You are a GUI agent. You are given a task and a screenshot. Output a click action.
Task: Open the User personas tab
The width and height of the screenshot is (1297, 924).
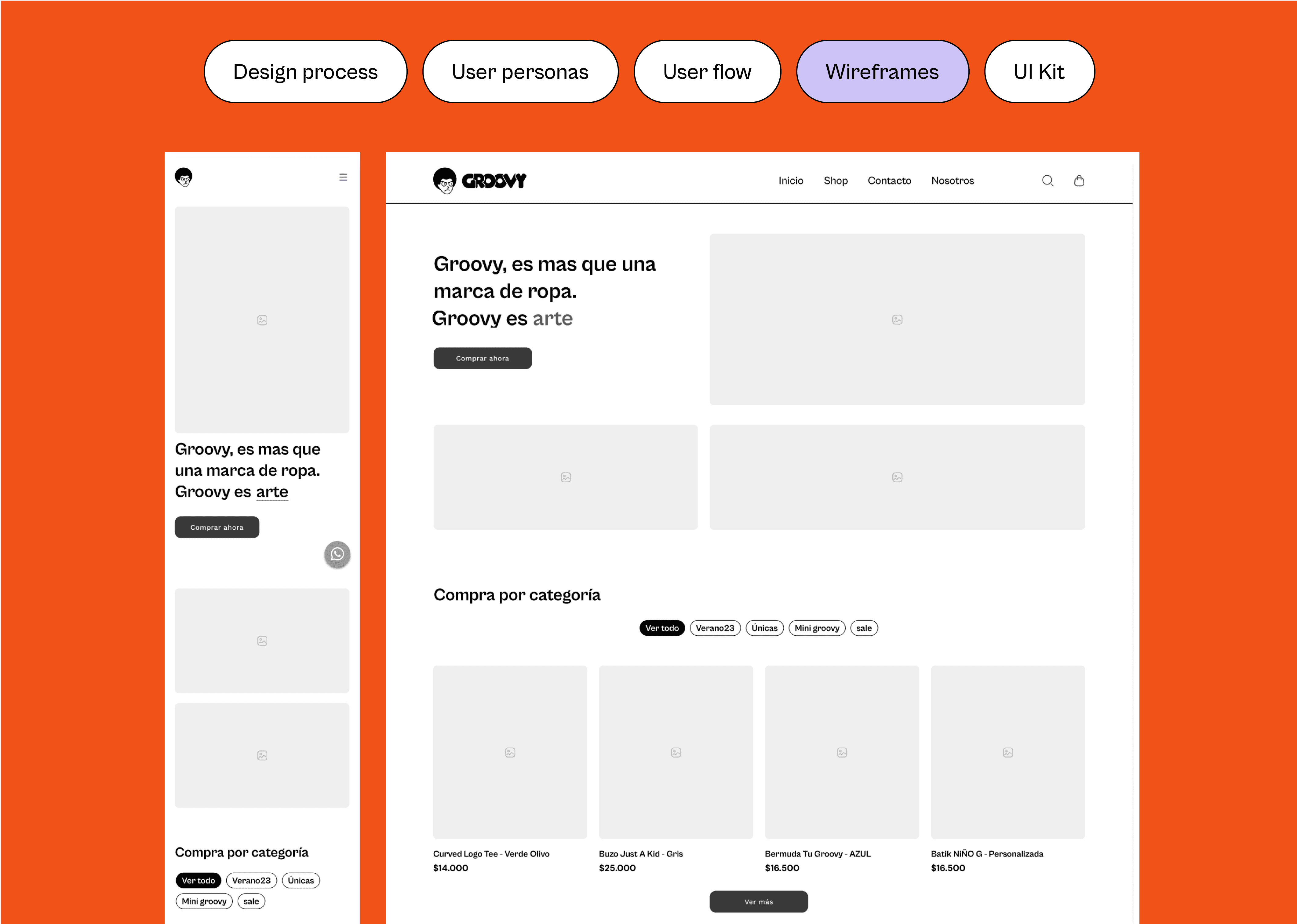520,72
